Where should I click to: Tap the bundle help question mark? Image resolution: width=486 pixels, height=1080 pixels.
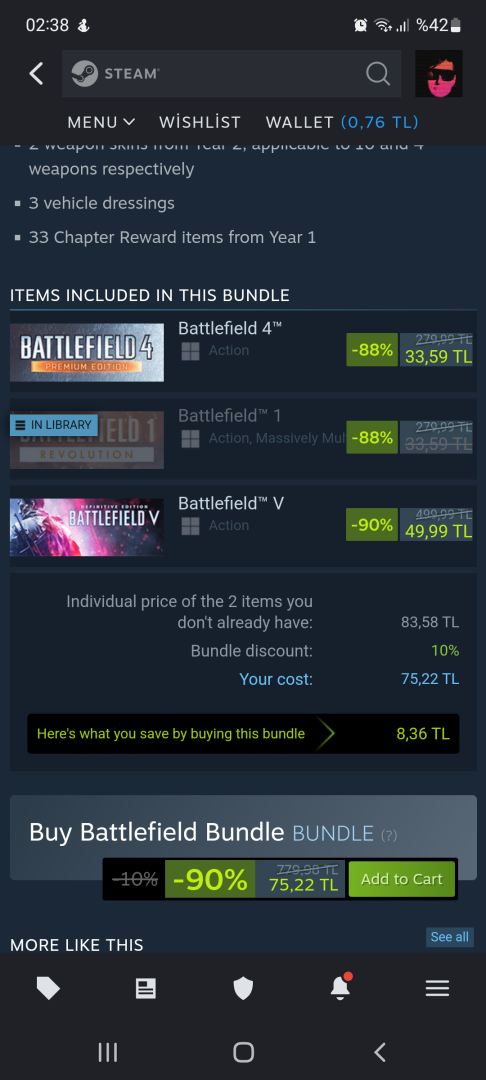click(x=389, y=835)
